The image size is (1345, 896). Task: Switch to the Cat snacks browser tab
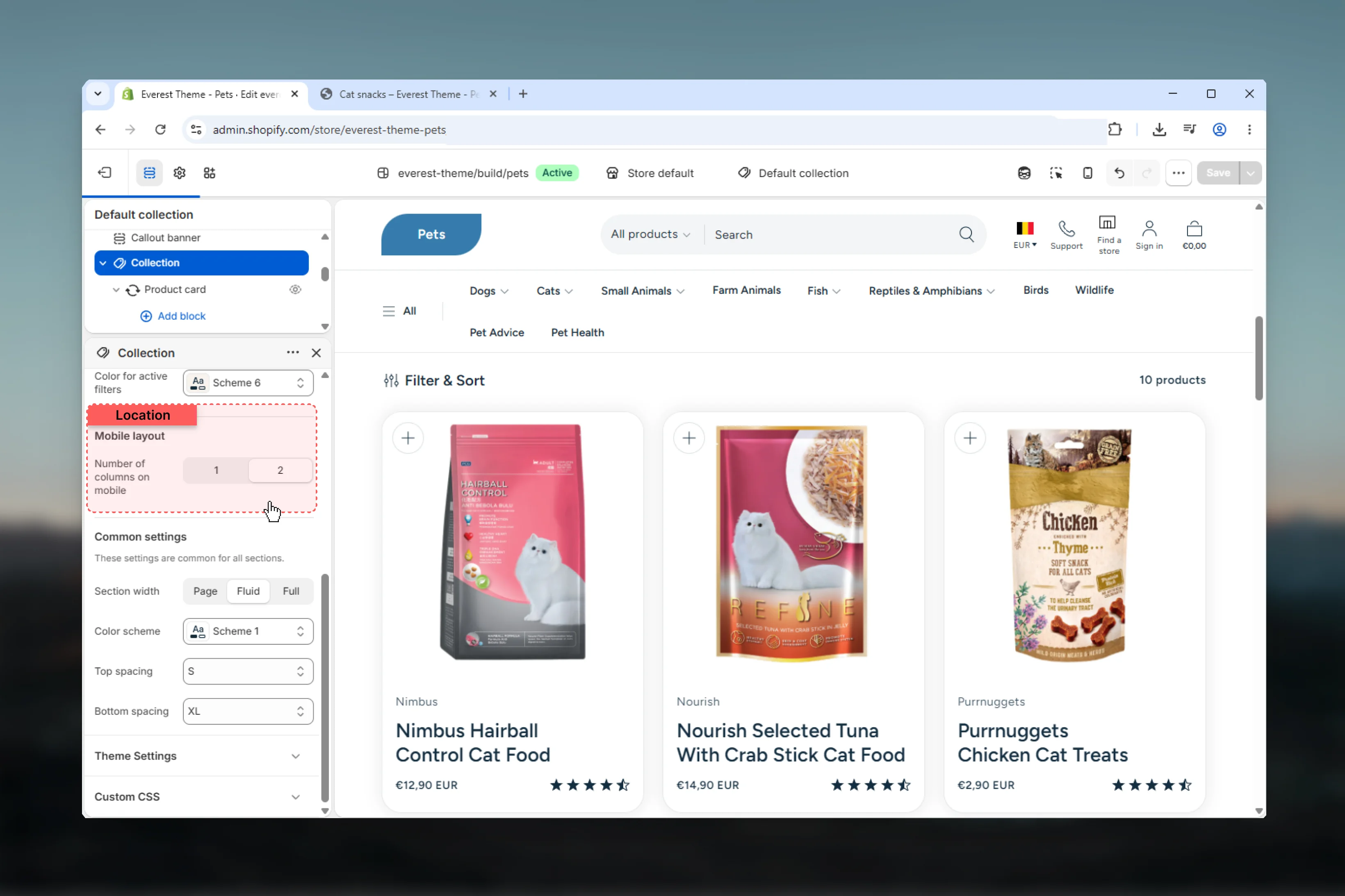point(409,94)
